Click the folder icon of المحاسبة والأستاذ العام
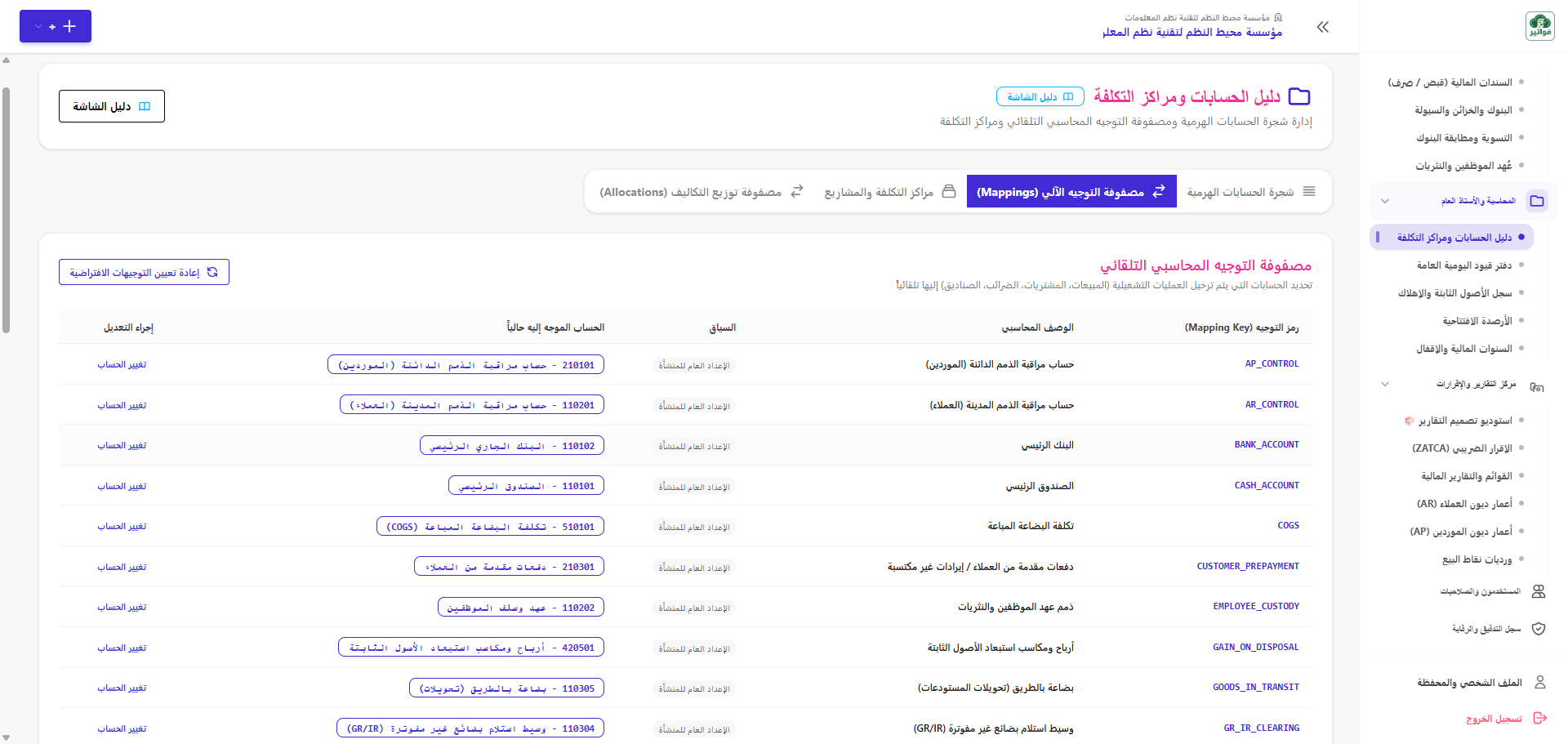Viewport: 1568px width, 744px height. point(1537,201)
